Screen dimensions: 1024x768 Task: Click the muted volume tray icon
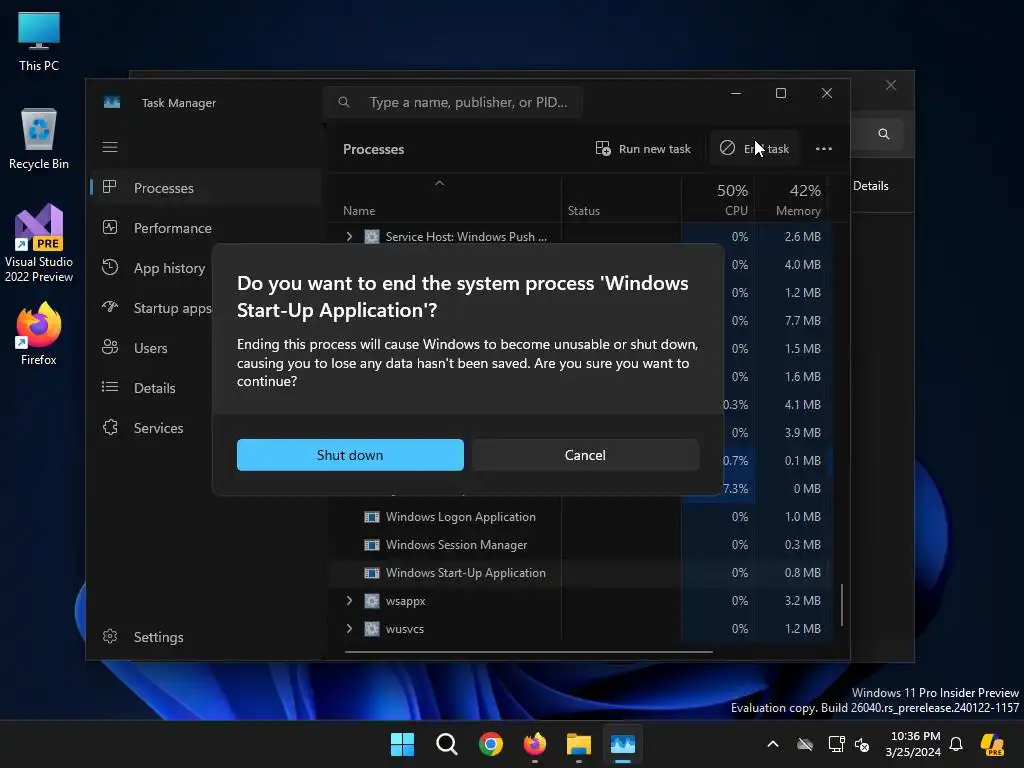[x=863, y=744]
